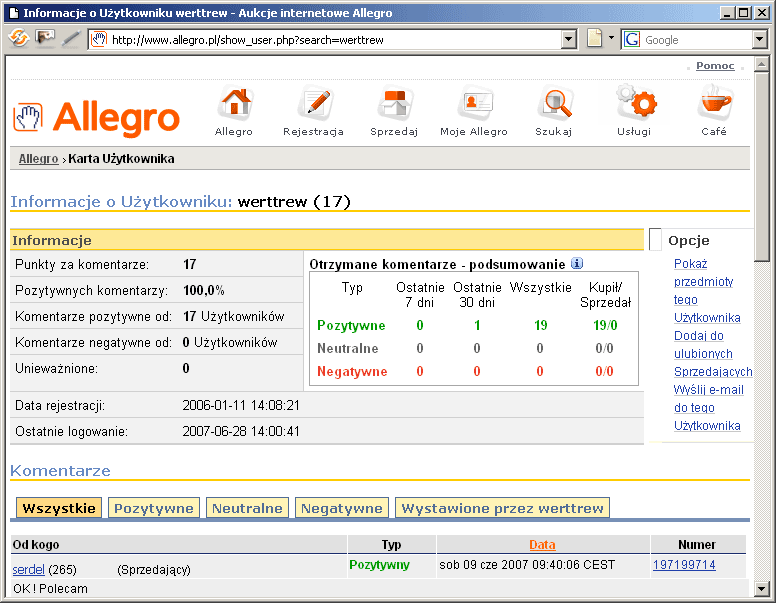Click the window title bar page icon

14,13
